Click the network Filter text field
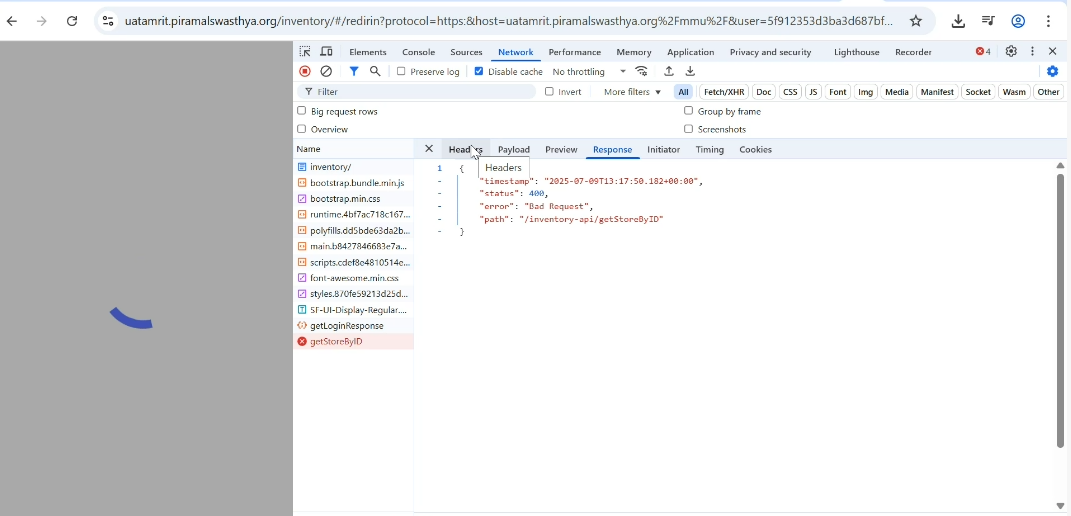The height and width of the screenshot is (516, 1071). [418, 92]
